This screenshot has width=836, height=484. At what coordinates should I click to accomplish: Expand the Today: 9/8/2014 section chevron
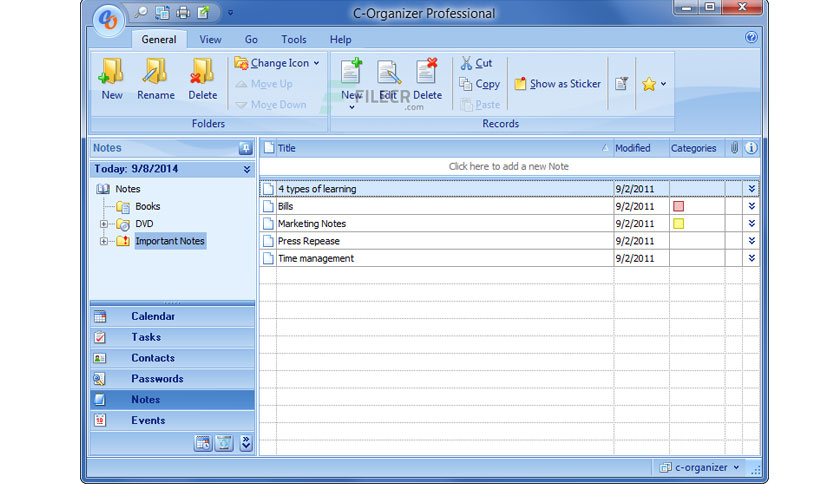click(x=247, y=169)
